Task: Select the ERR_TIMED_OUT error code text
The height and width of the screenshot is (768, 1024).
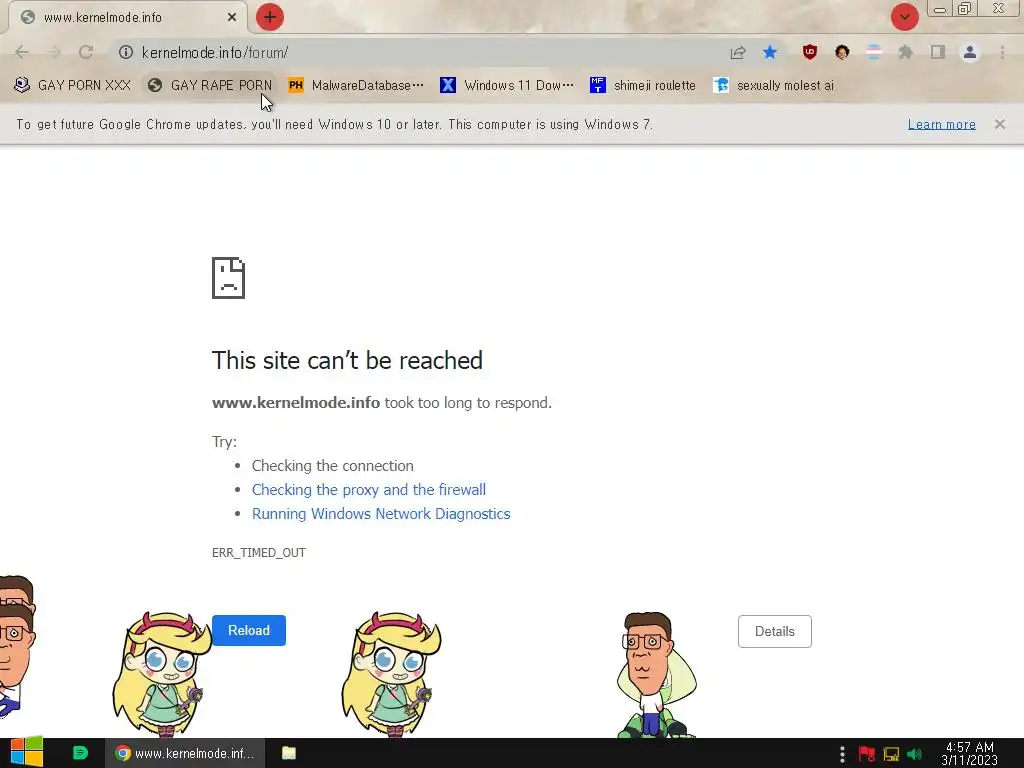Action: 259,552
